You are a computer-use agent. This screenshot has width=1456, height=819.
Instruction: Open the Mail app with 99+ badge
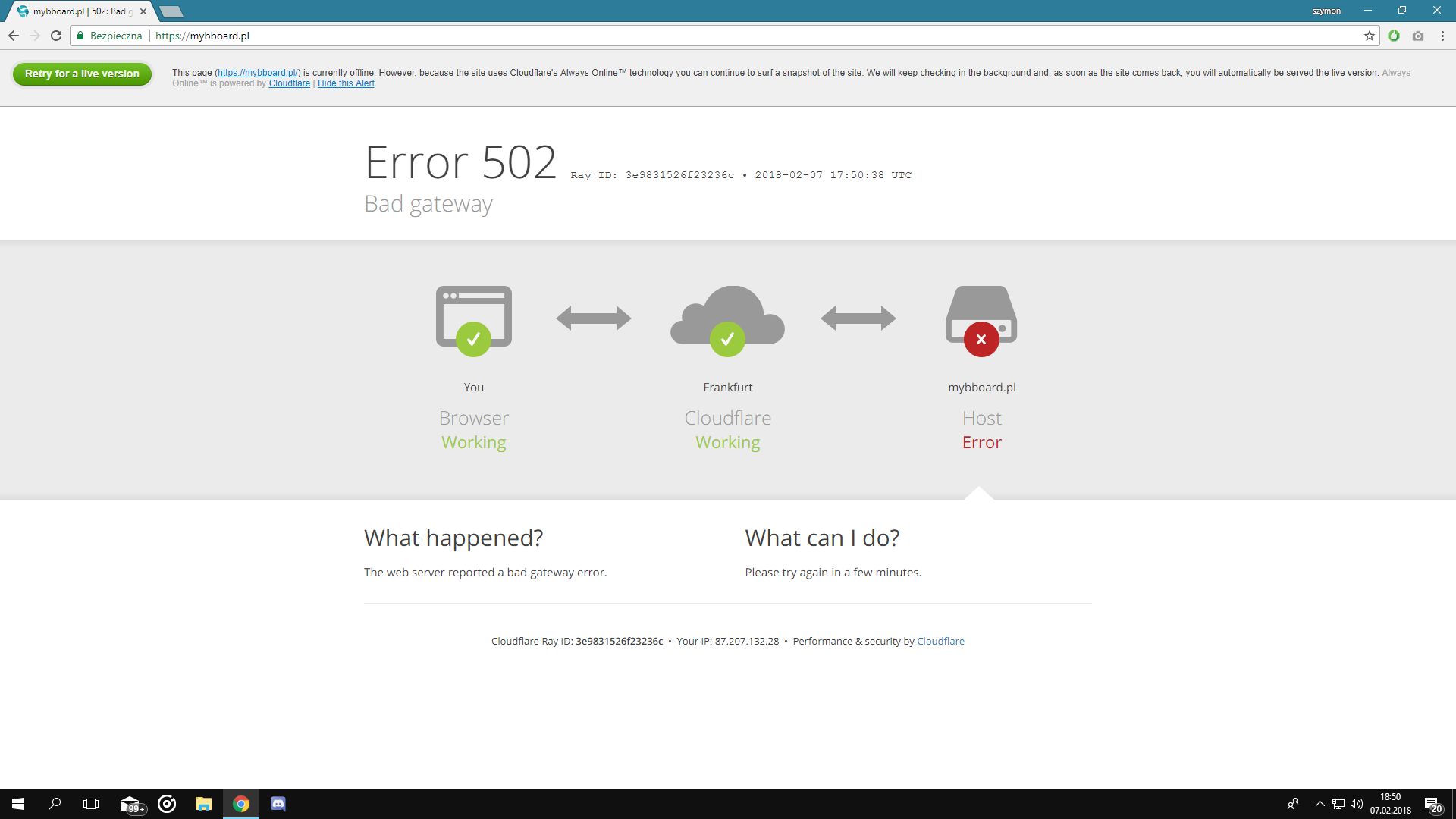point(131,804)
